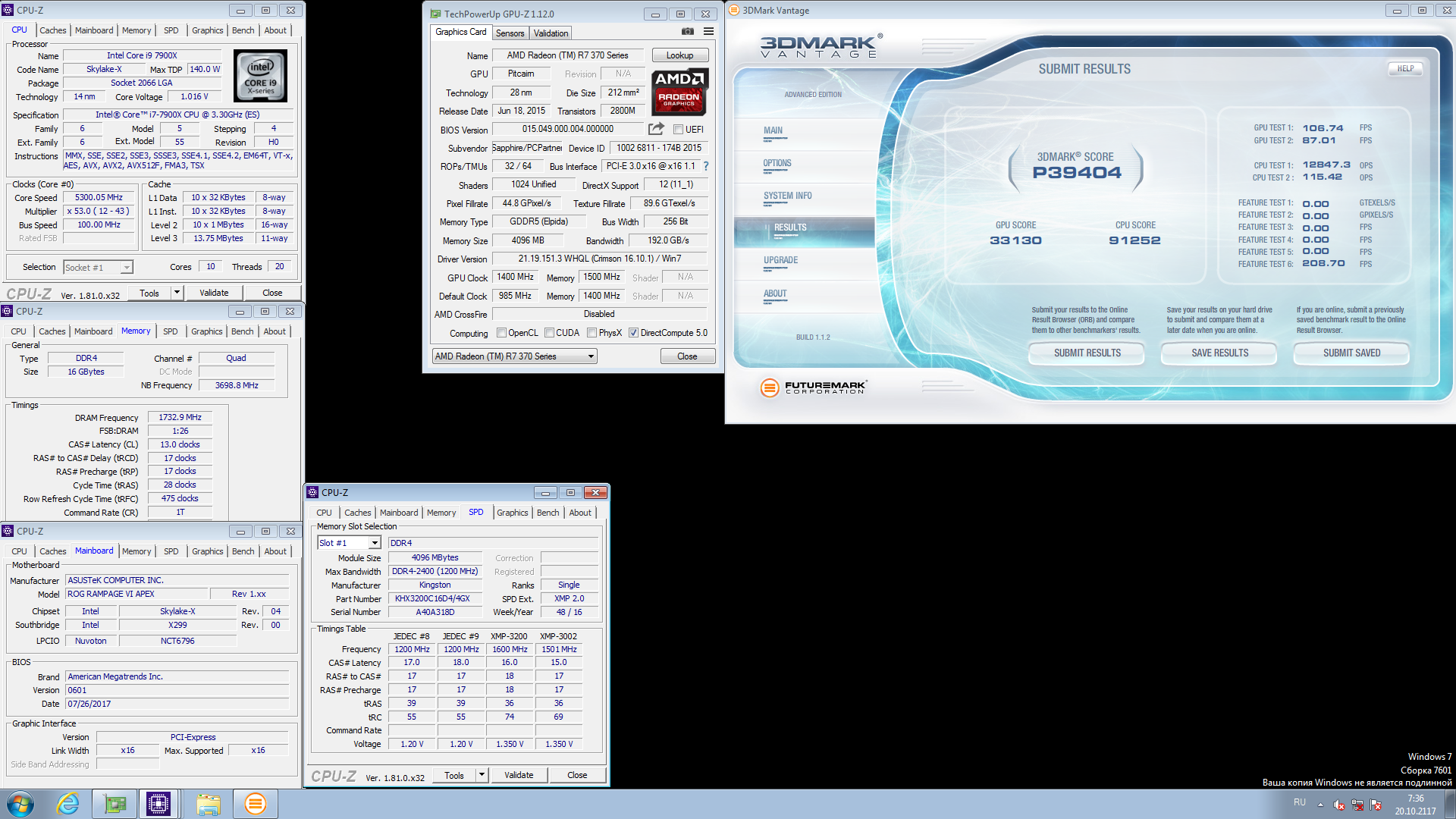Select OPTIONS in 3DMark Vantage sidebar
This screenshot has height=819, width=1456.
coord(777,163)
